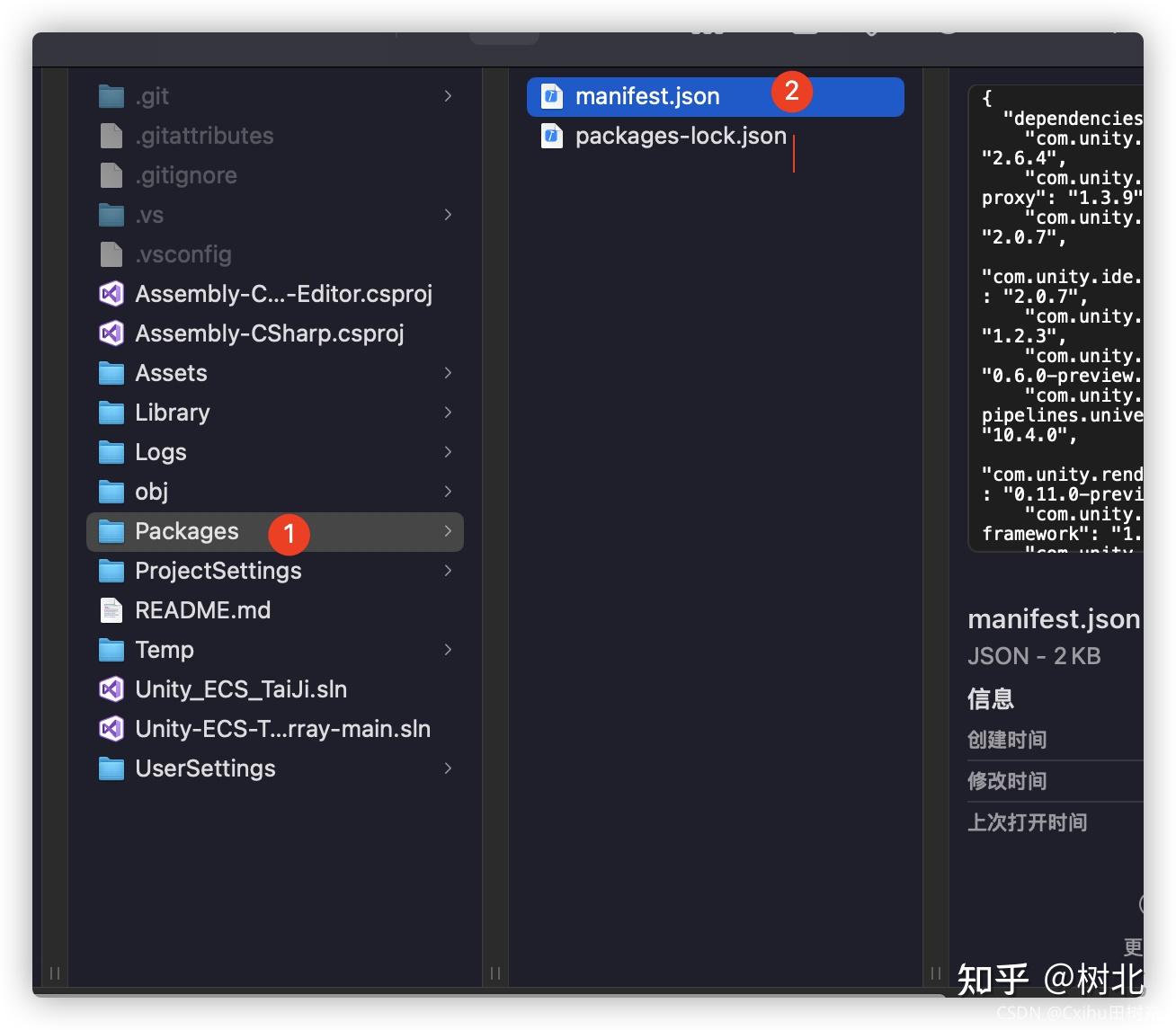Select the ProjectSettings folder
The height and width of the screenshot is (1030, 1176).
tap(218, 571)
